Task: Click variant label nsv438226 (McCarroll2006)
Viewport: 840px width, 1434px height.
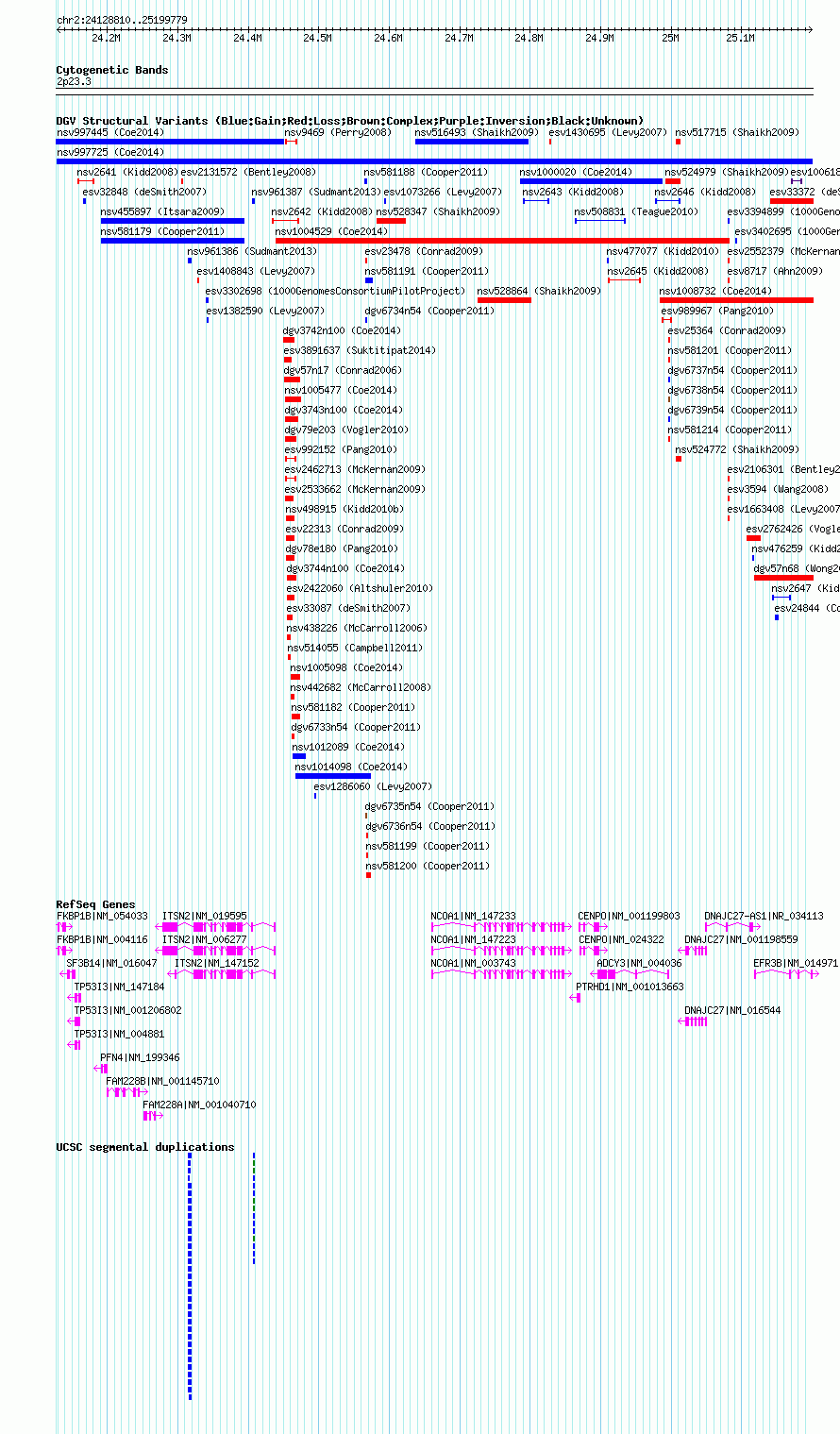Action: click(357, 629)
